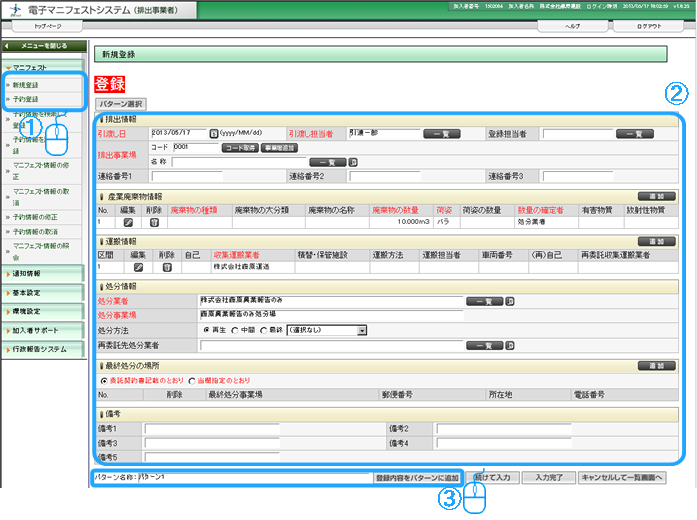Select the 再生 radio button
The height and width of the screenshot is (520, 697).
(x=206, y=330)
